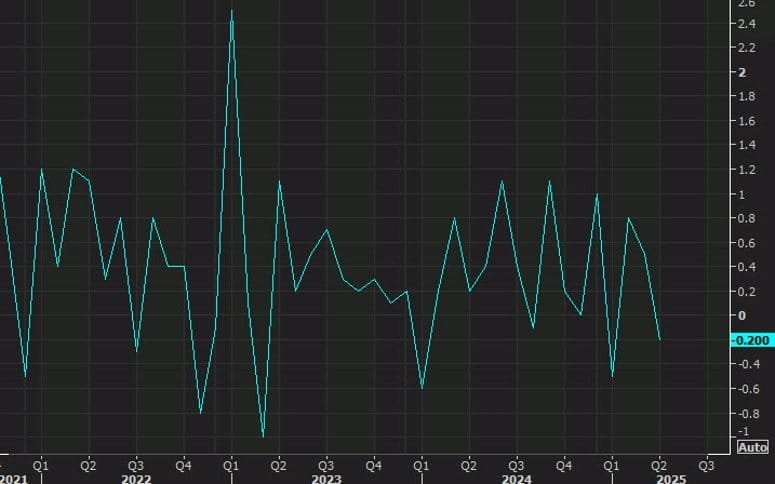Select the 2.6 value on the y-axis

(x=747, y=4)
